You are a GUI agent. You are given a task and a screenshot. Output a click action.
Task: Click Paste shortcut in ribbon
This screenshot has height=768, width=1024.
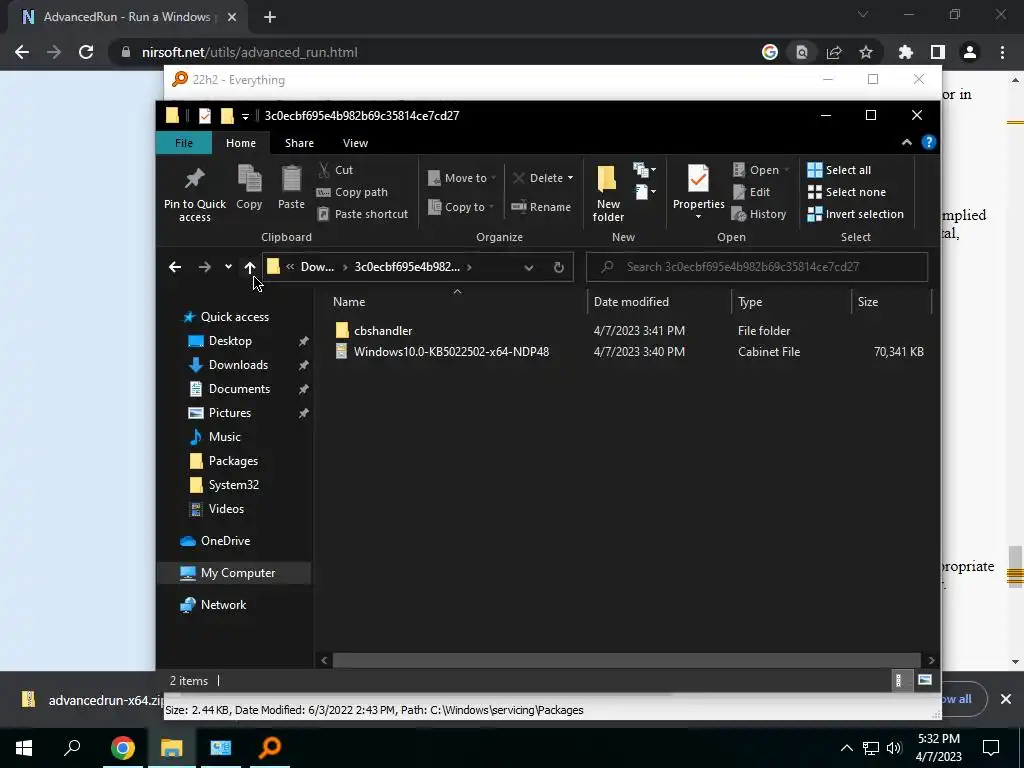[362, 214]
